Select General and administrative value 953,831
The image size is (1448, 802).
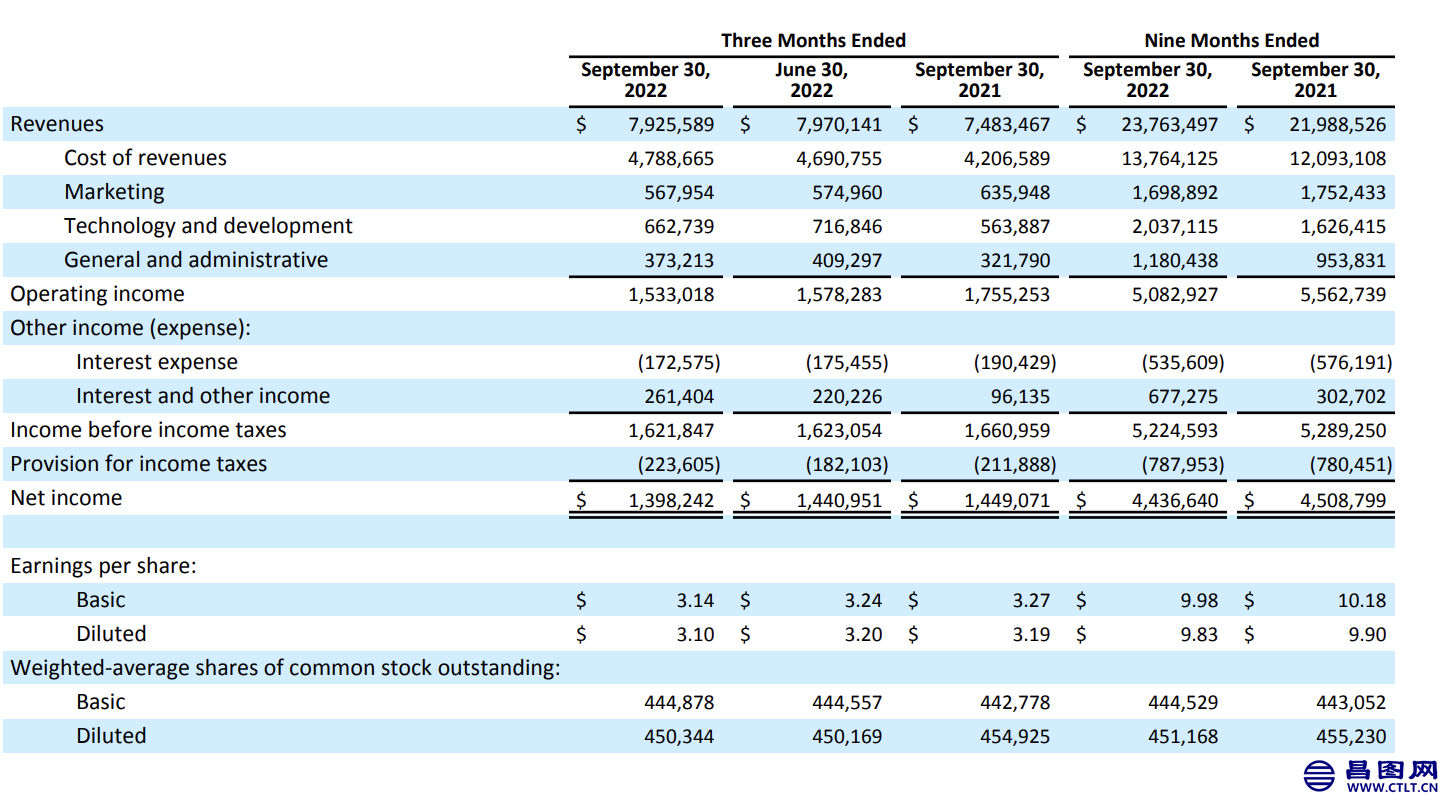[x=1352, y=261]
